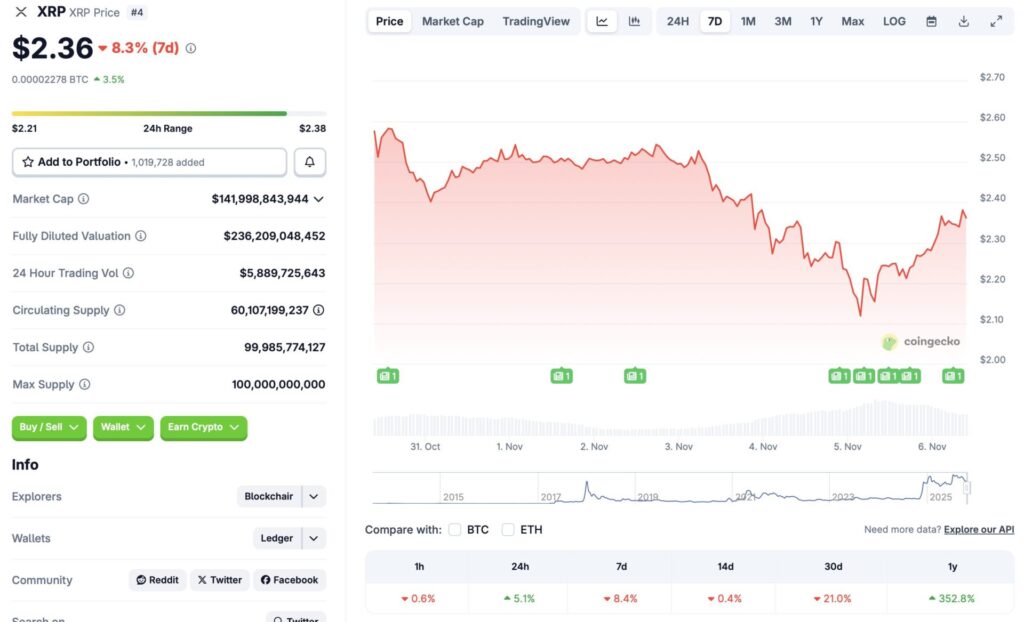The width and height of the screenshot is (1024, 622).
Task: Open the Buy / Sell dropdown
Action: (x=48, y=427)
